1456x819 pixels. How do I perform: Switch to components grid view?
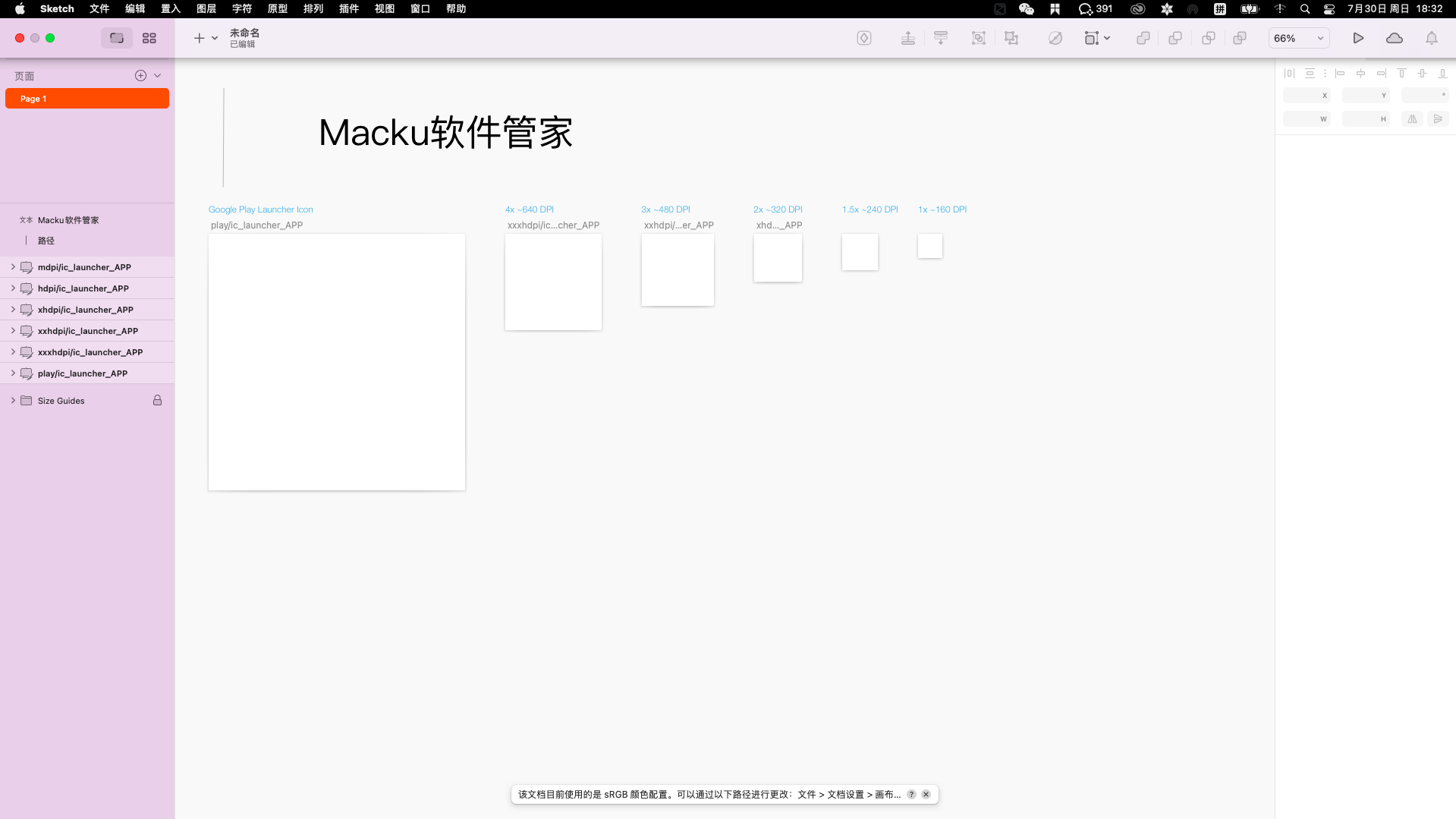tap(149, 38)
